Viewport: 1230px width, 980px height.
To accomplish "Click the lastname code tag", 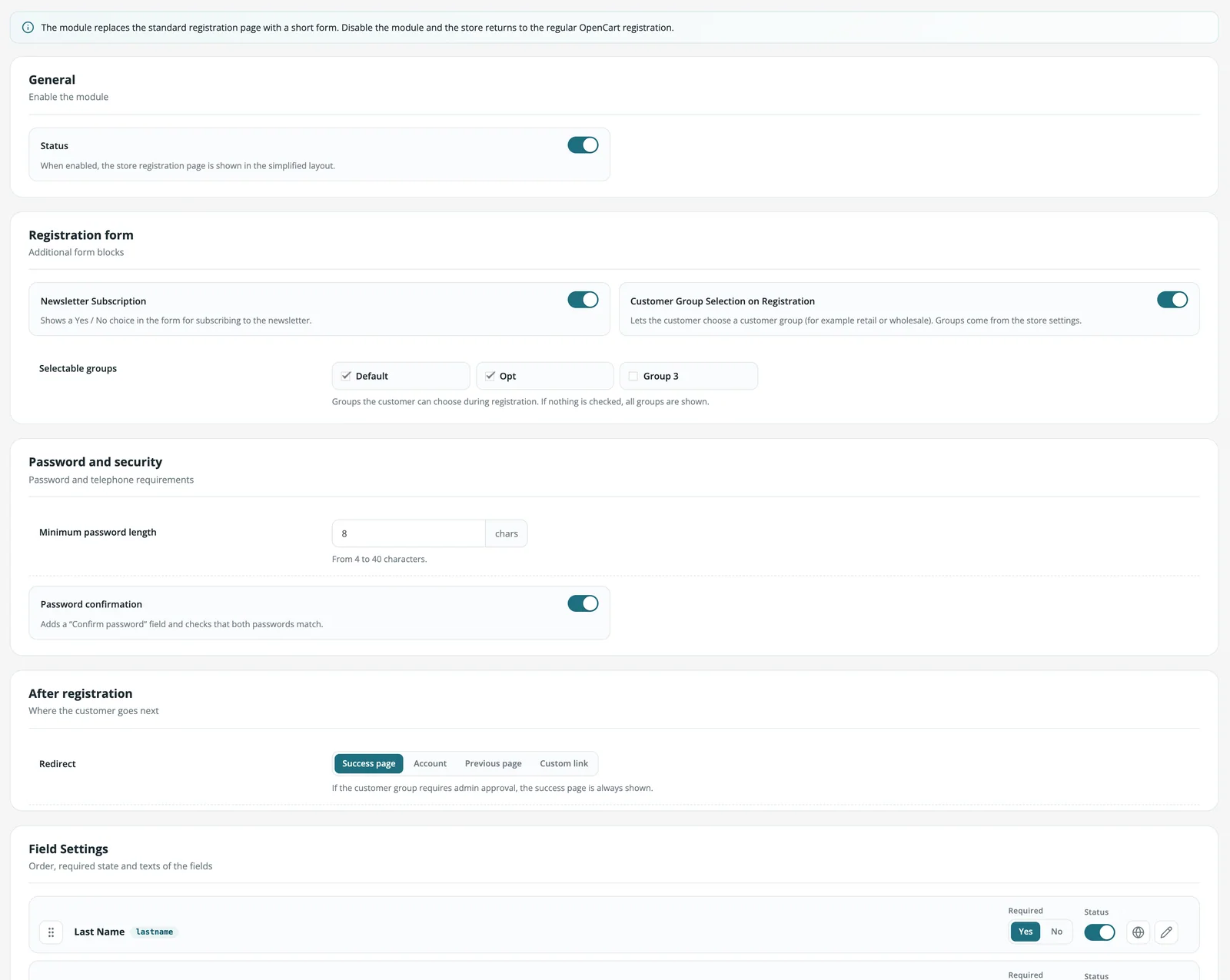I will click(x=155, y=932).
